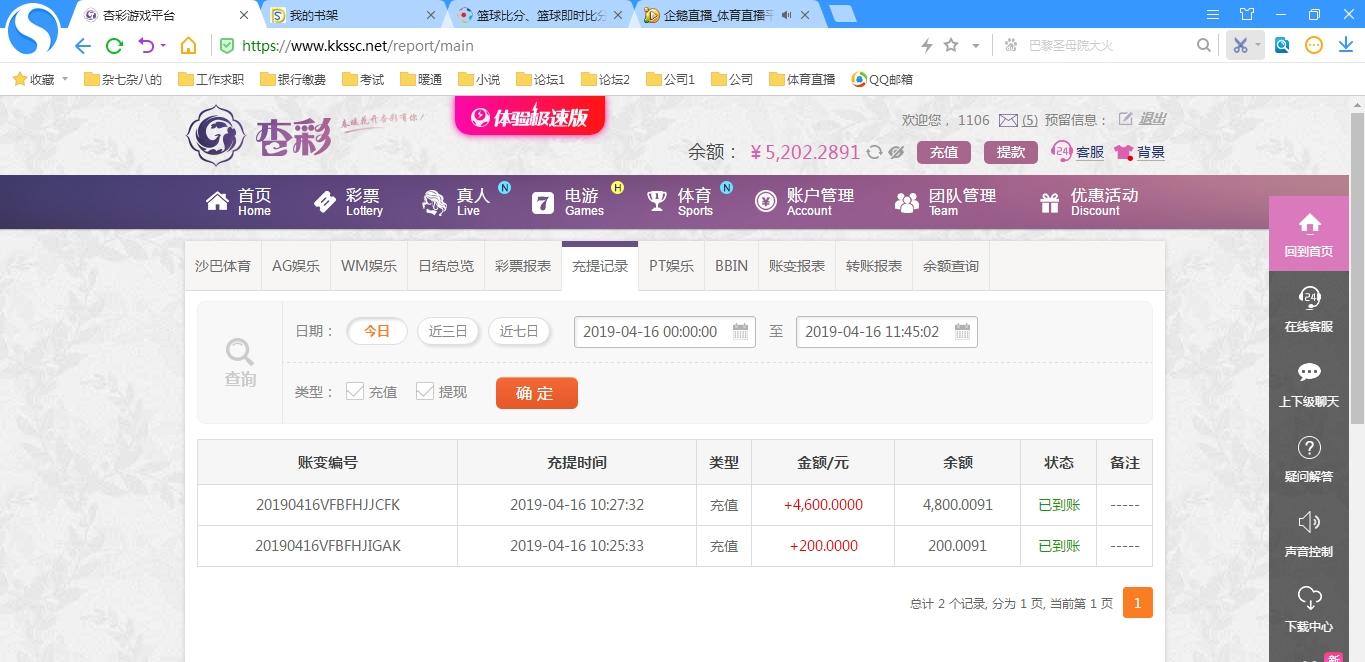
Task: Open the browser hamburger menu
Action: click(x=1213, y=14)
